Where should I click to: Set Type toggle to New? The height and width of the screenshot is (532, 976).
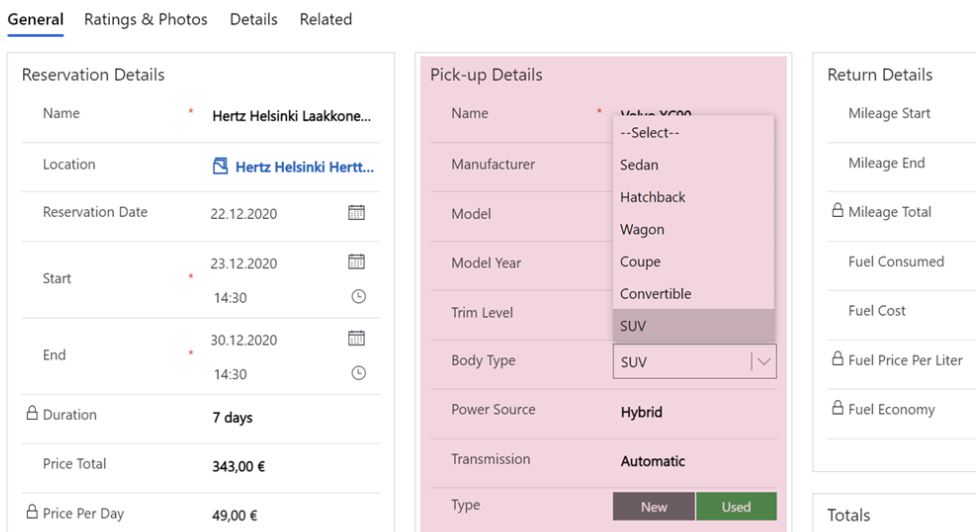654,506
